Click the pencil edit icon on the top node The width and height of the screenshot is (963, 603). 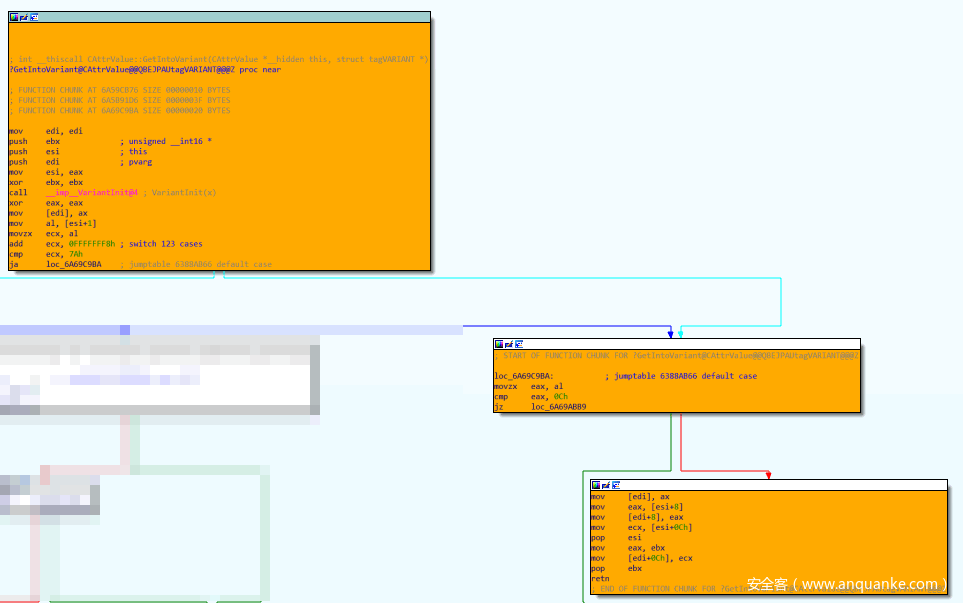[24, 17]
